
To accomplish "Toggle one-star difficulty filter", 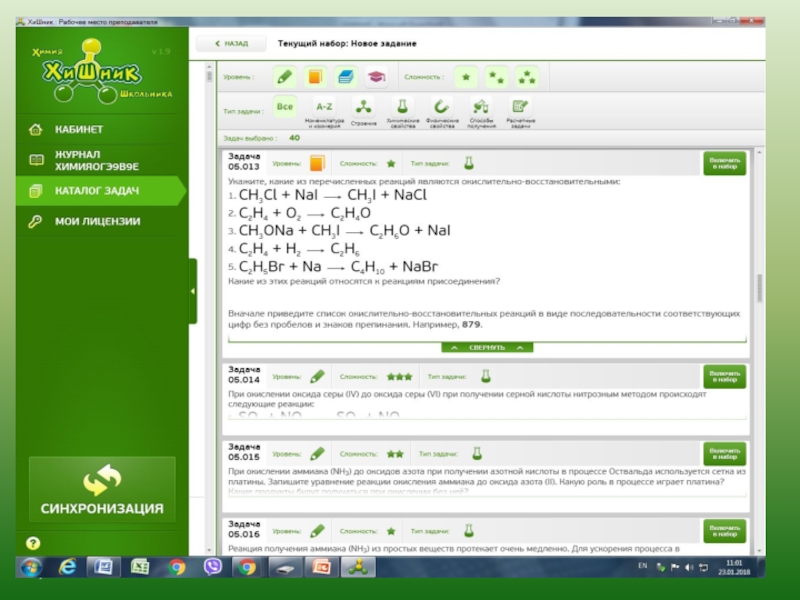I will pyautogui.click(x=466, y=77).
